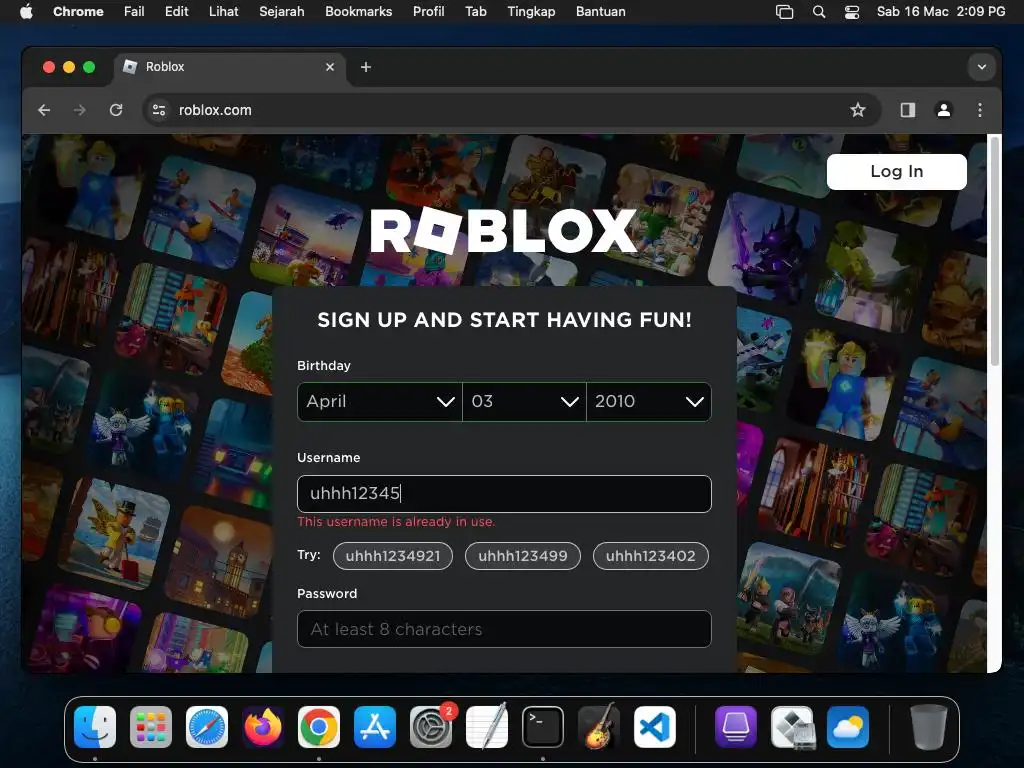This screenshot has height=768, width=1024.
Task: Click the Log In button
Action: [x=897, y=172]
